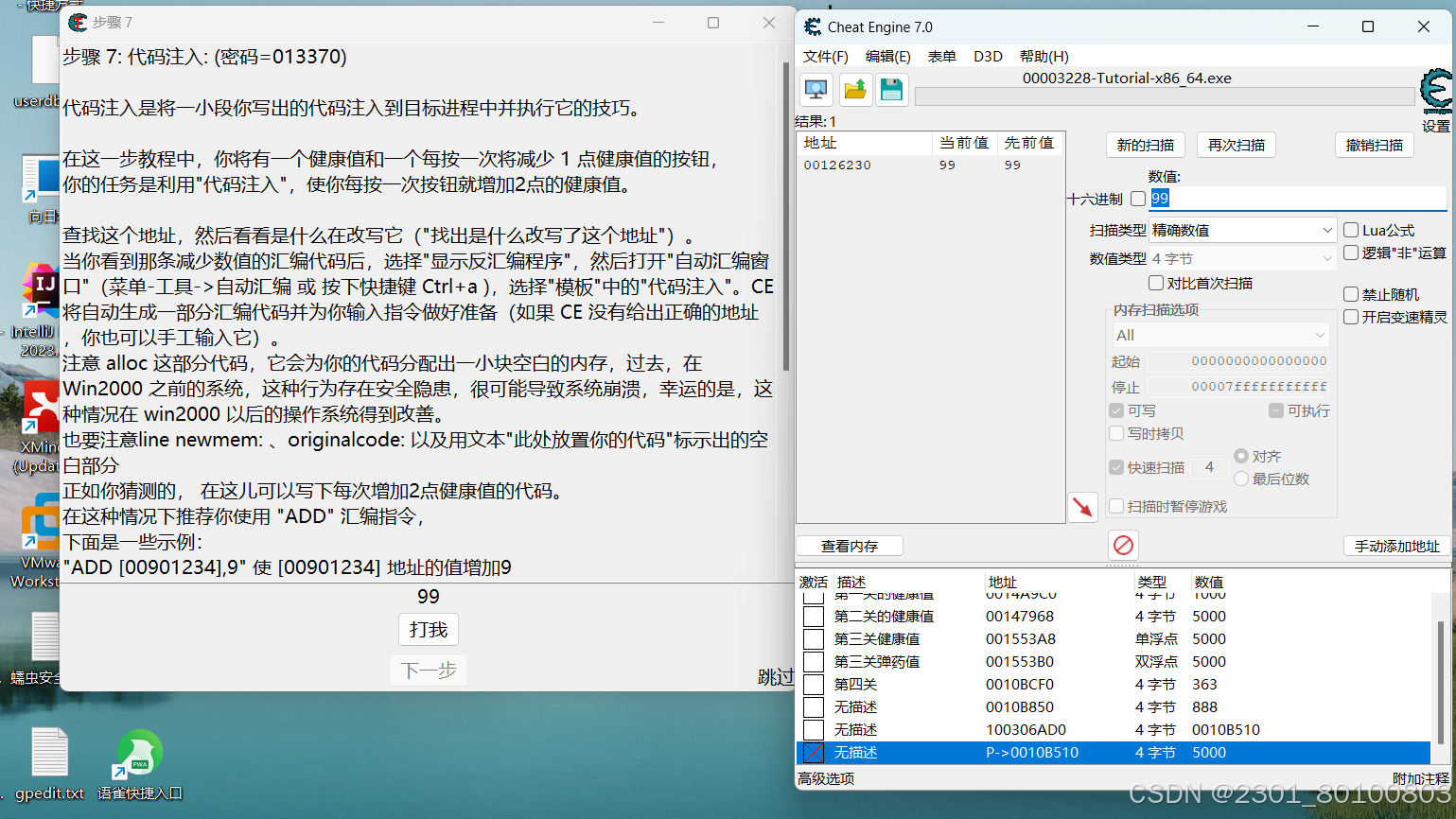Click the 查看内存 button
This screenshot has width=1456, height=819.
[850, 546]
